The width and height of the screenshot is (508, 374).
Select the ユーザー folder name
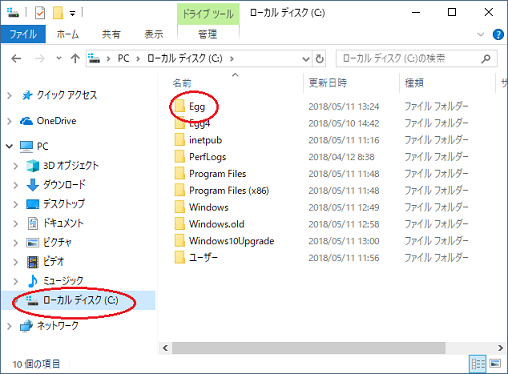click(x=203, y=258)
